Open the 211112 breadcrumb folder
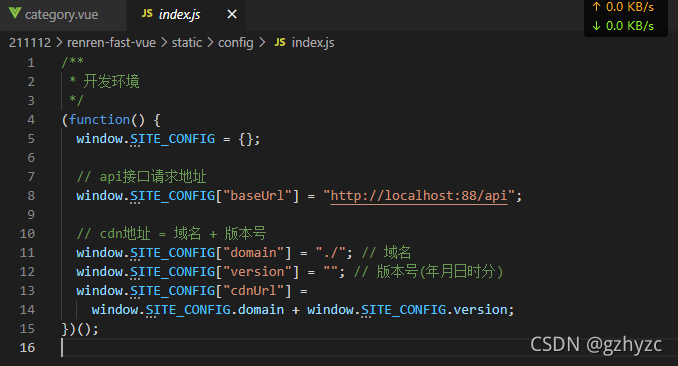The image size is (678, 366). pyautogui.click(x=30, y=43)
